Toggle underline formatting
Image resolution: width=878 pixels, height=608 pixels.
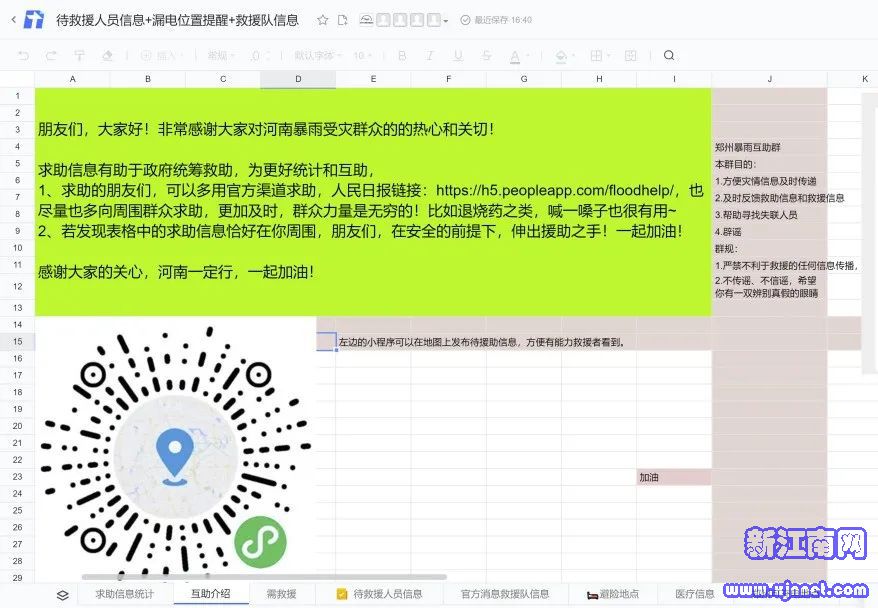[458, 56]
